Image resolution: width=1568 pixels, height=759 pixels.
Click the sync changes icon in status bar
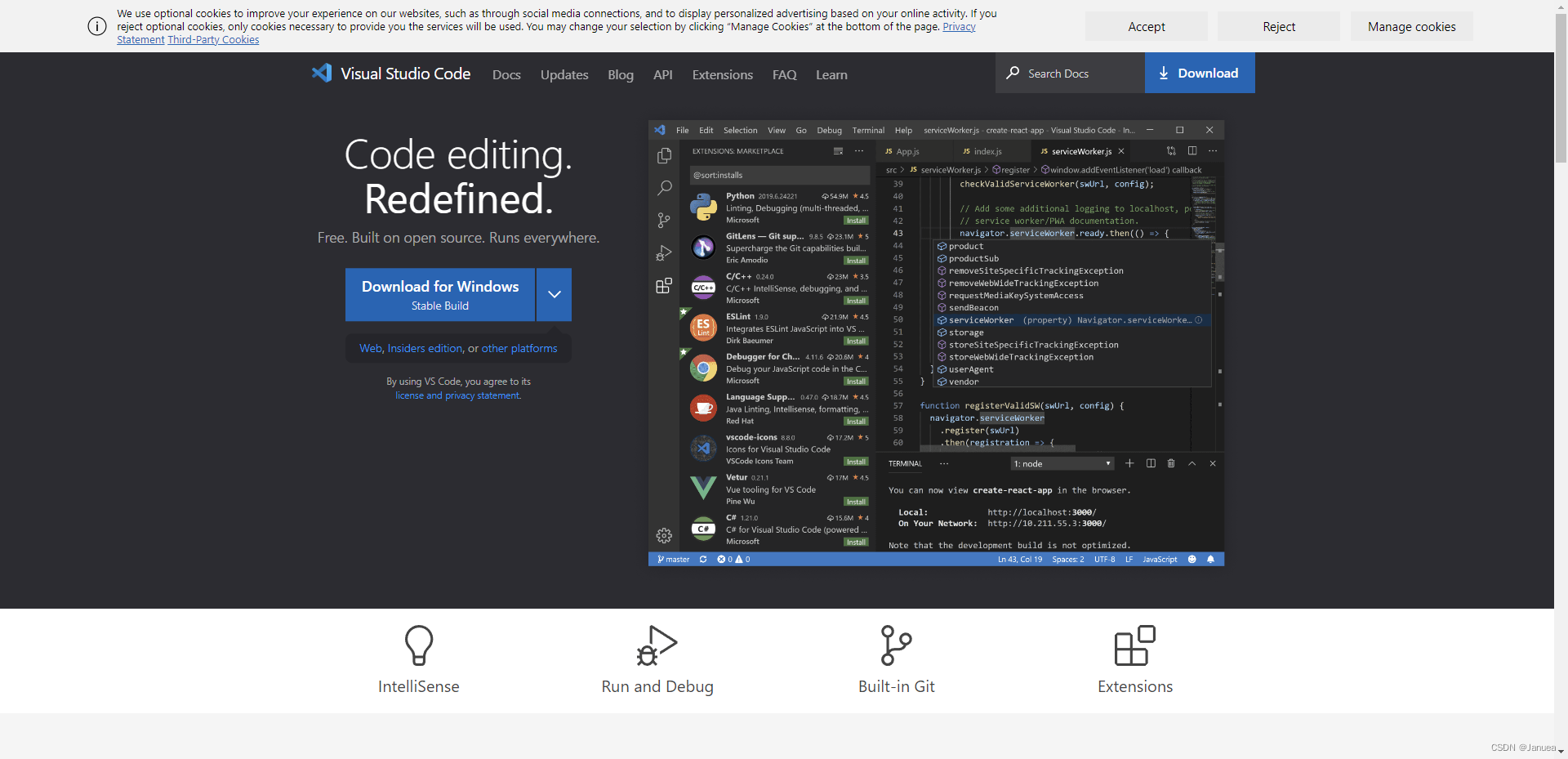pyautogui.click(x=703, y=560)
